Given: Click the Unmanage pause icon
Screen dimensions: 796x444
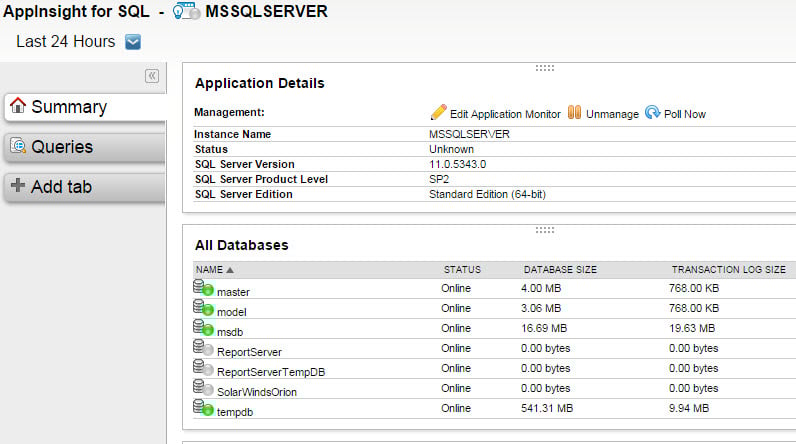Looking at the screenshot, I should tap(574, 112).
